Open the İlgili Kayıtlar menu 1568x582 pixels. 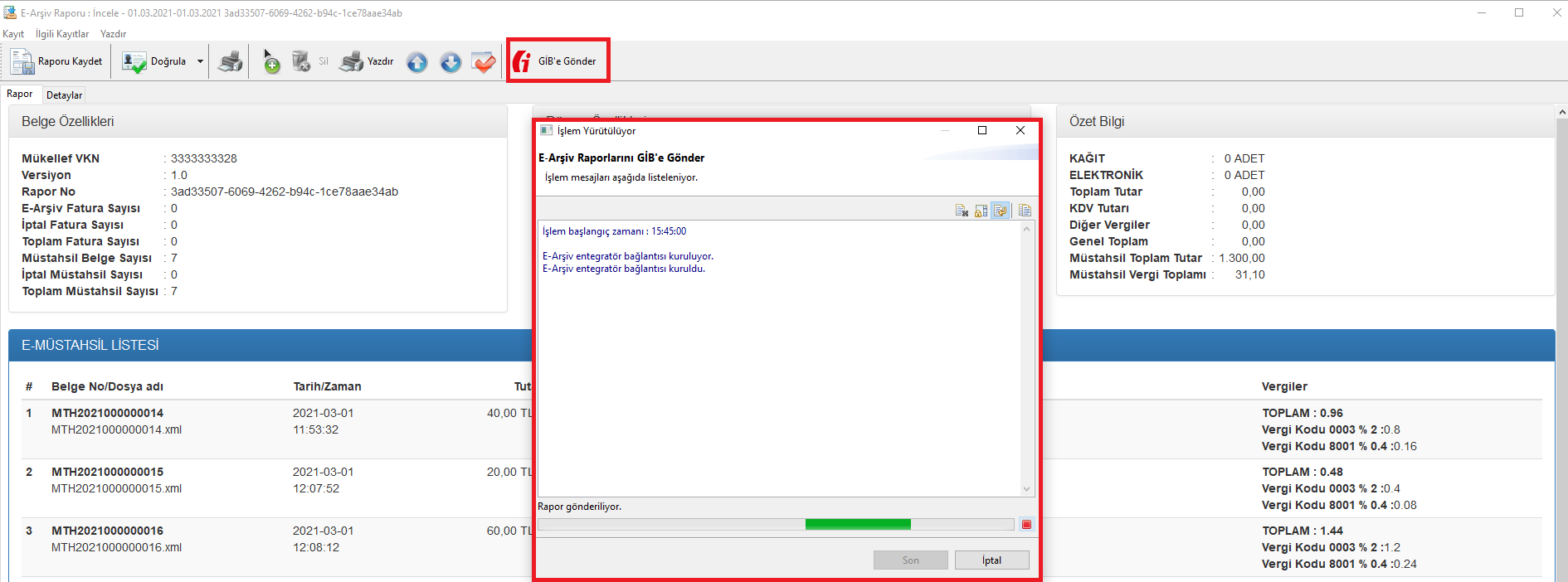(62, 34)
